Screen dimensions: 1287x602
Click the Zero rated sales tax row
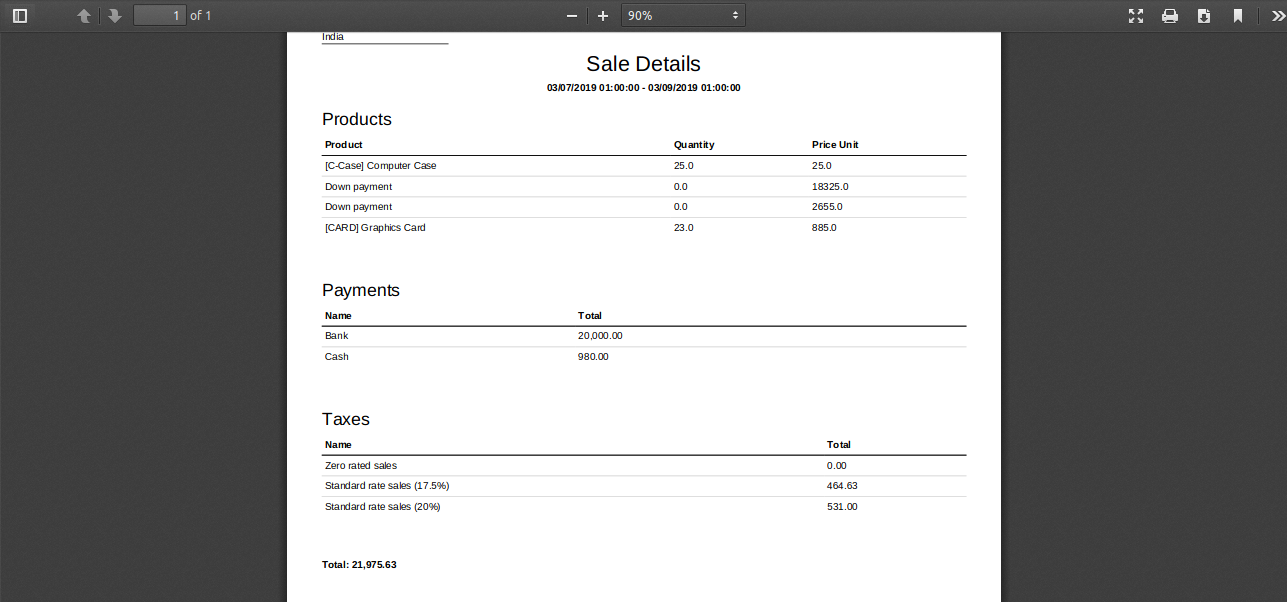[x=644, y=466]
